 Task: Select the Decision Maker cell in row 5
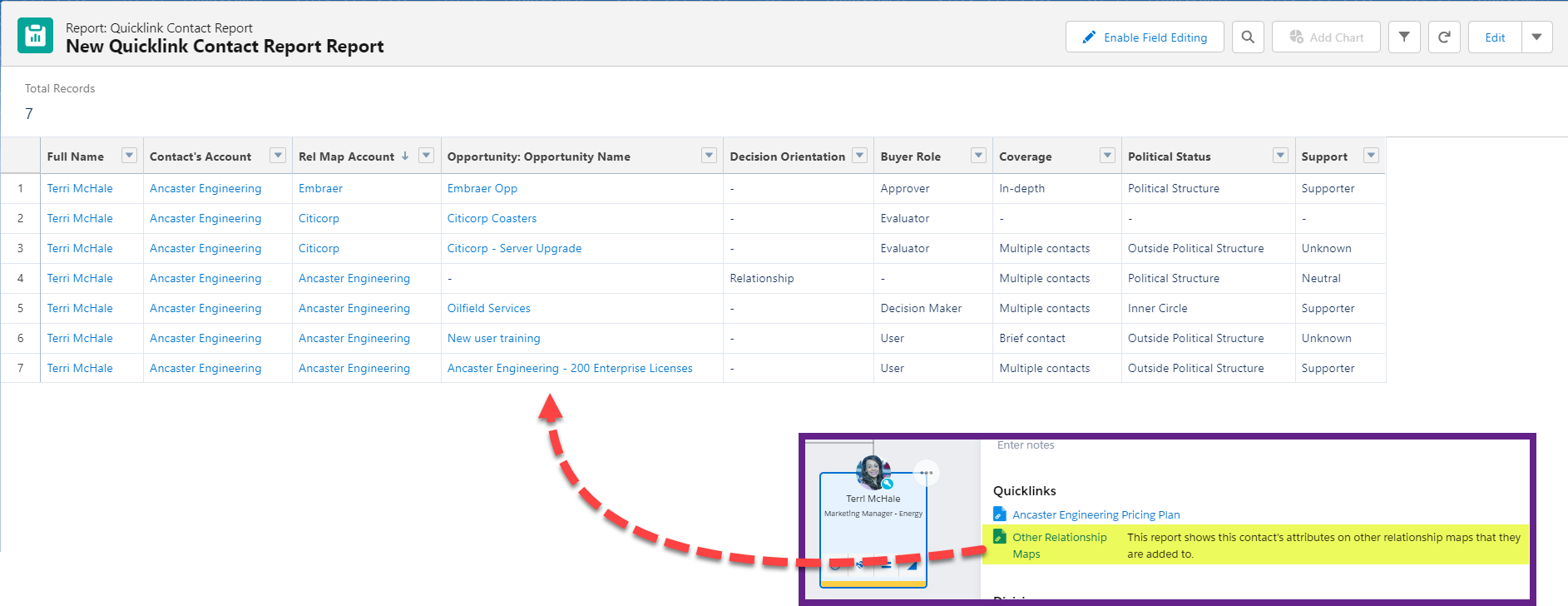click(x=932, y=308)
